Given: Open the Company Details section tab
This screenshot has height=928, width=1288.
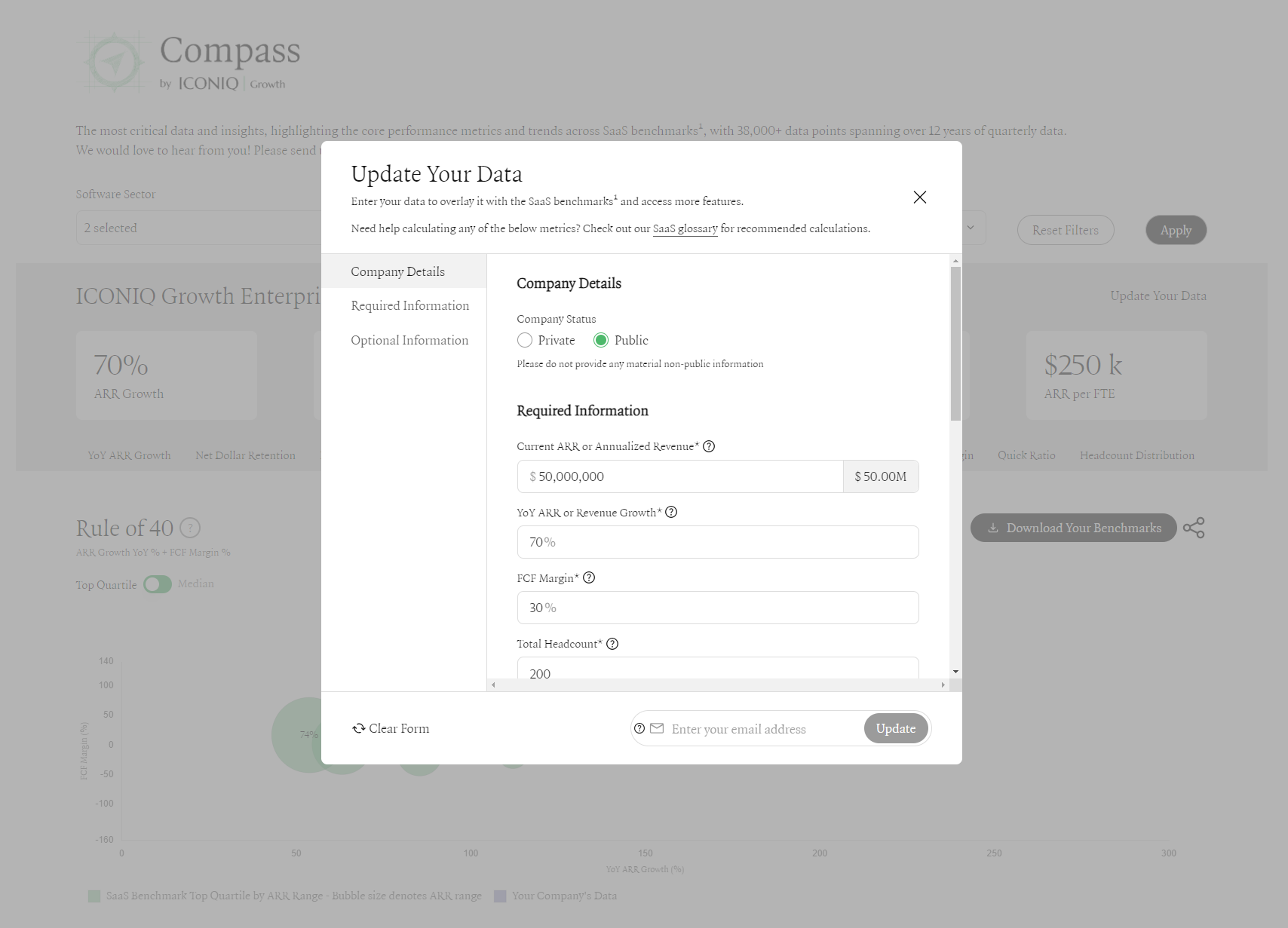Looking at the screenshot, I should [404, 271].
